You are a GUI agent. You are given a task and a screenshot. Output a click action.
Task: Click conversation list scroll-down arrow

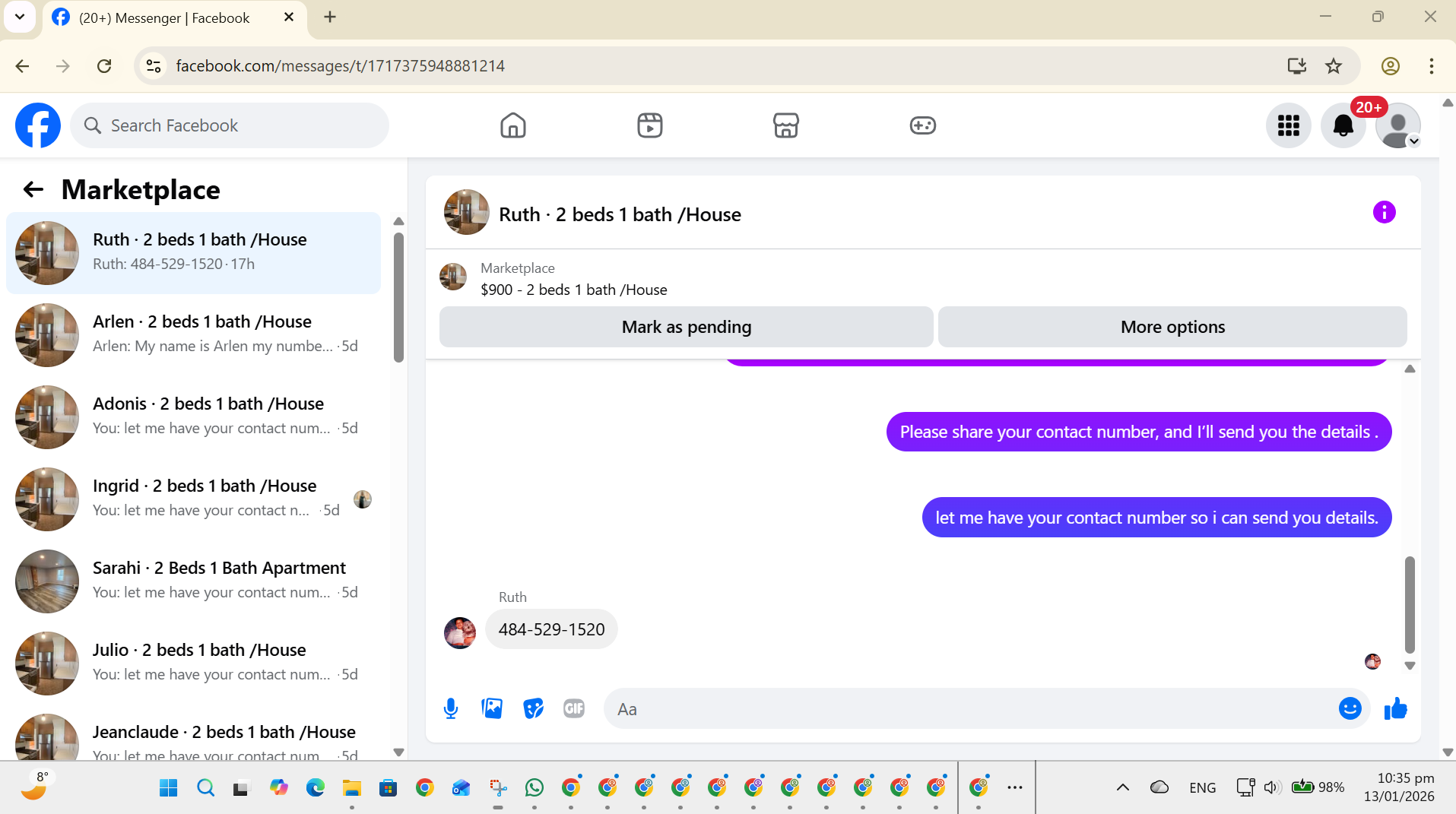[x=398, y=752]
